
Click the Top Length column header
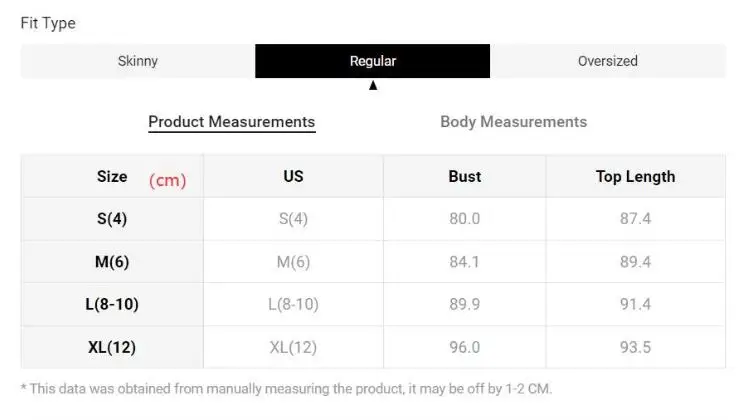[x=635, y=177]
